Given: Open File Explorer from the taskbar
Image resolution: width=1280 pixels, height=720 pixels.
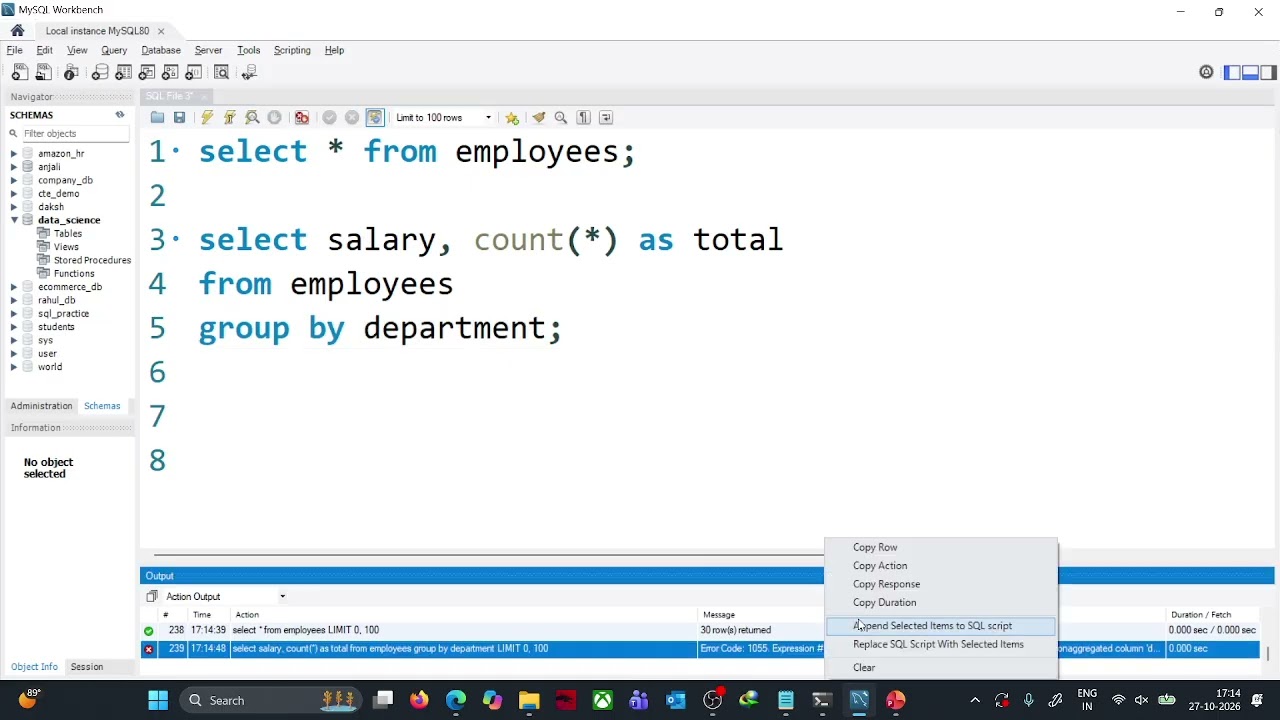Looking at the screenshot, I should point(529,700).
